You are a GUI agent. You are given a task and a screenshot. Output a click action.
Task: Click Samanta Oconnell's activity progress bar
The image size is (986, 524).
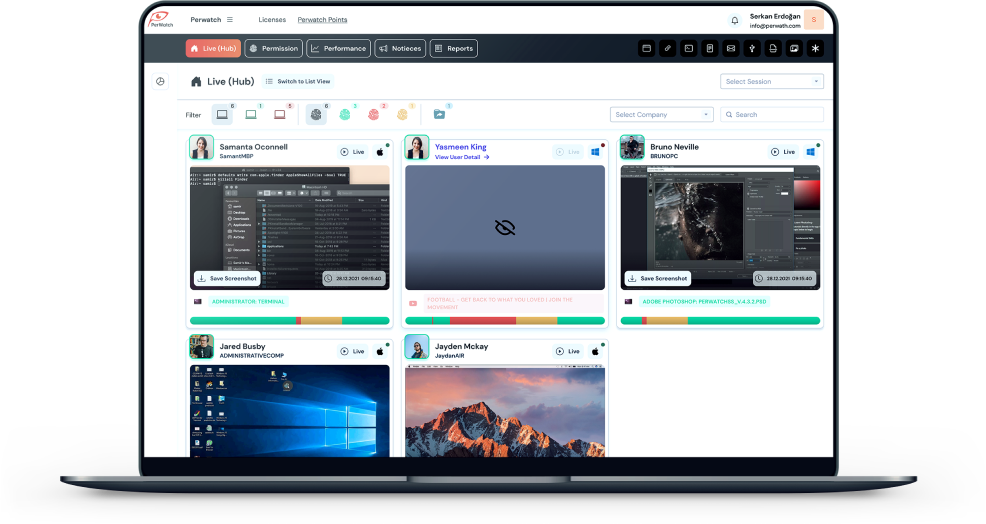pos(290,321)
